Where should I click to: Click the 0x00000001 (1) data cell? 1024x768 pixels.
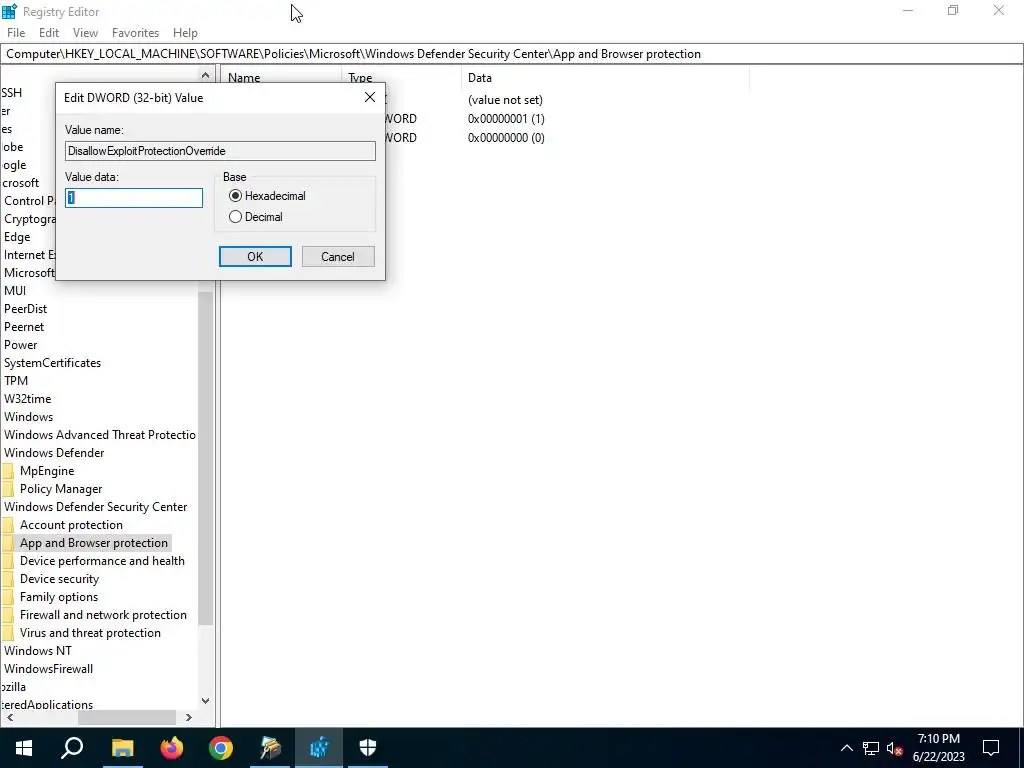[x=506, y=119]
